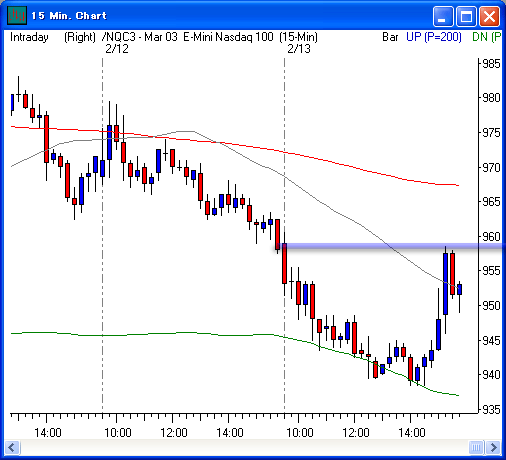The height and width of the screenshot is (460, 506).
Task: Click the 2/12 date marker label
Action: pyautogui.click(x=117, y=49)
